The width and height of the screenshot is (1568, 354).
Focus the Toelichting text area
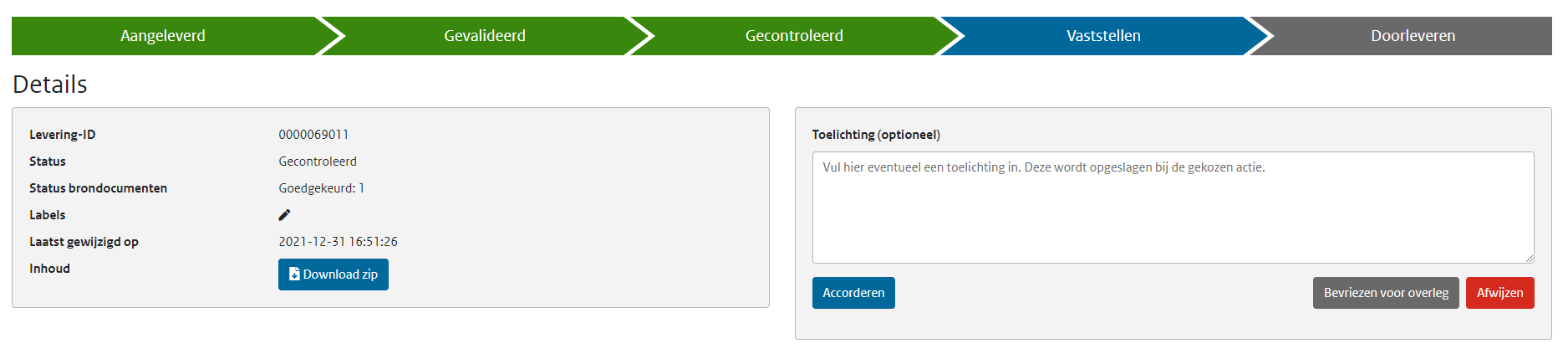click(x=1173, y=208)
